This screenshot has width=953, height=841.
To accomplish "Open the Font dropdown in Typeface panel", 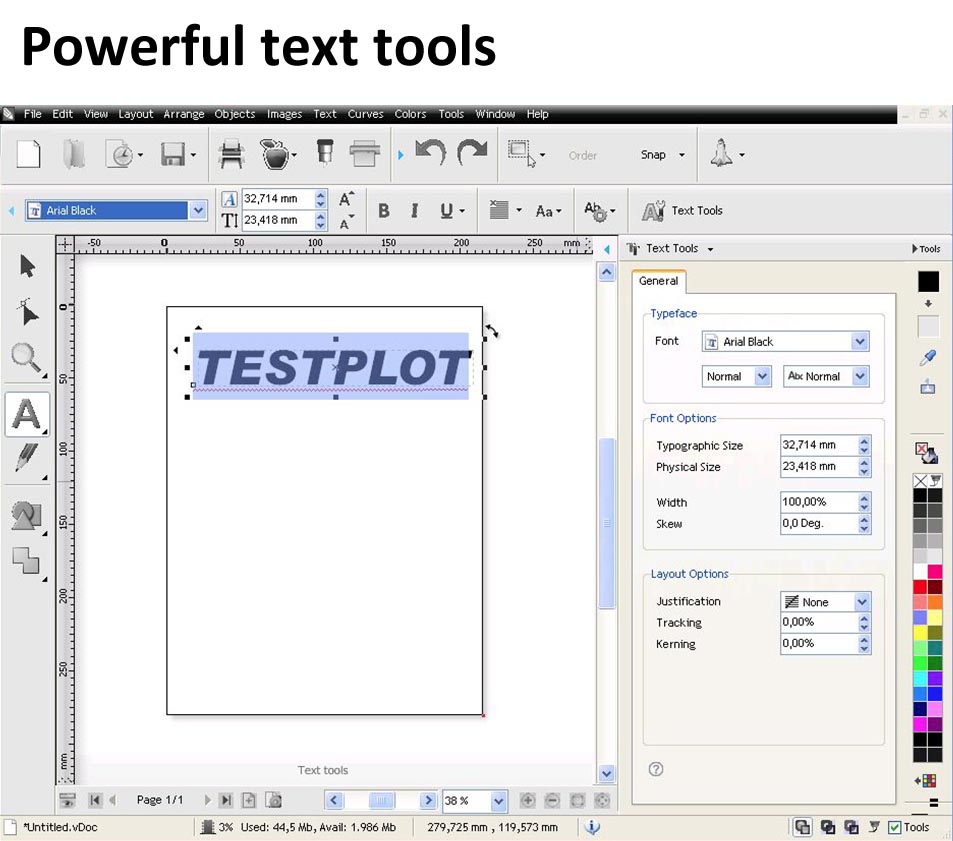I will coord(859,342).
